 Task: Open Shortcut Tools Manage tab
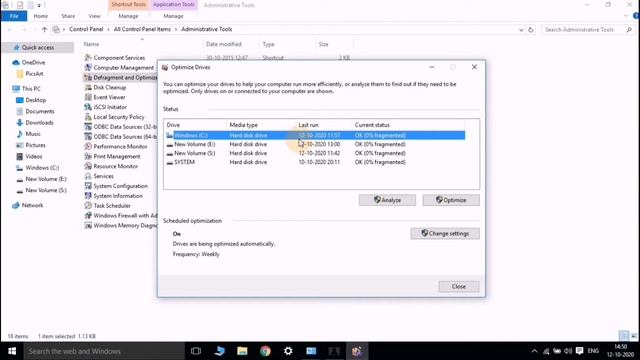point(128,16)
